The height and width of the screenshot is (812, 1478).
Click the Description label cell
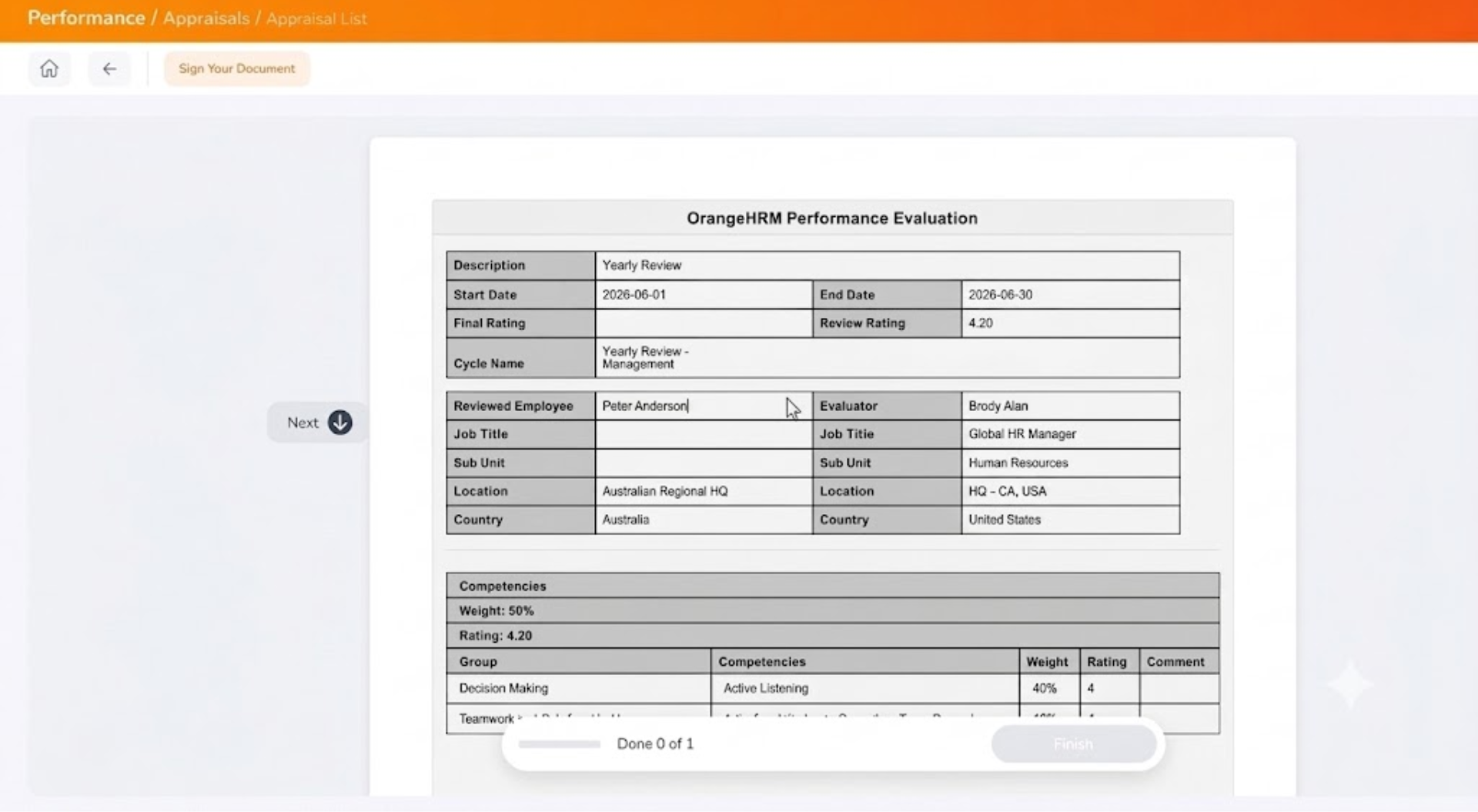[520, 266]
